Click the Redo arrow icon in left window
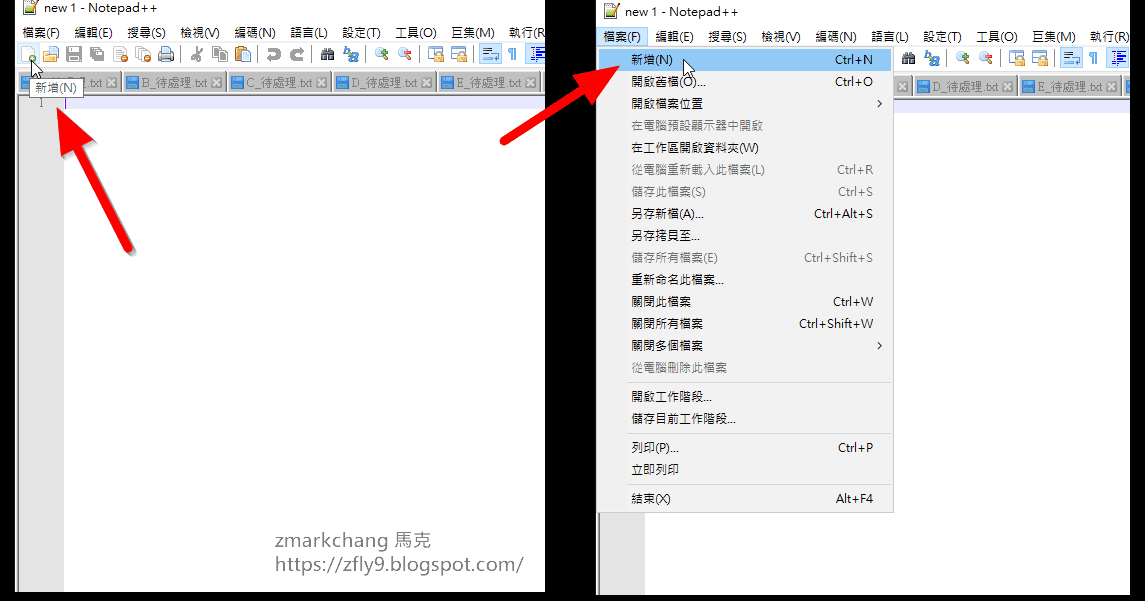The image size is (1145, 601). [296, 54]
